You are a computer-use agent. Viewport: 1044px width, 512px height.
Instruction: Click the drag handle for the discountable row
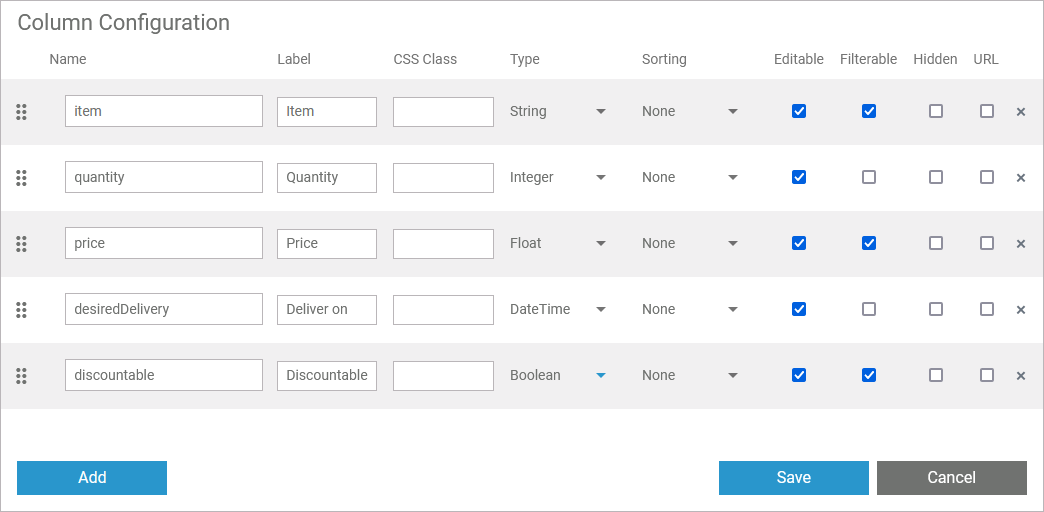coord(21,376)
